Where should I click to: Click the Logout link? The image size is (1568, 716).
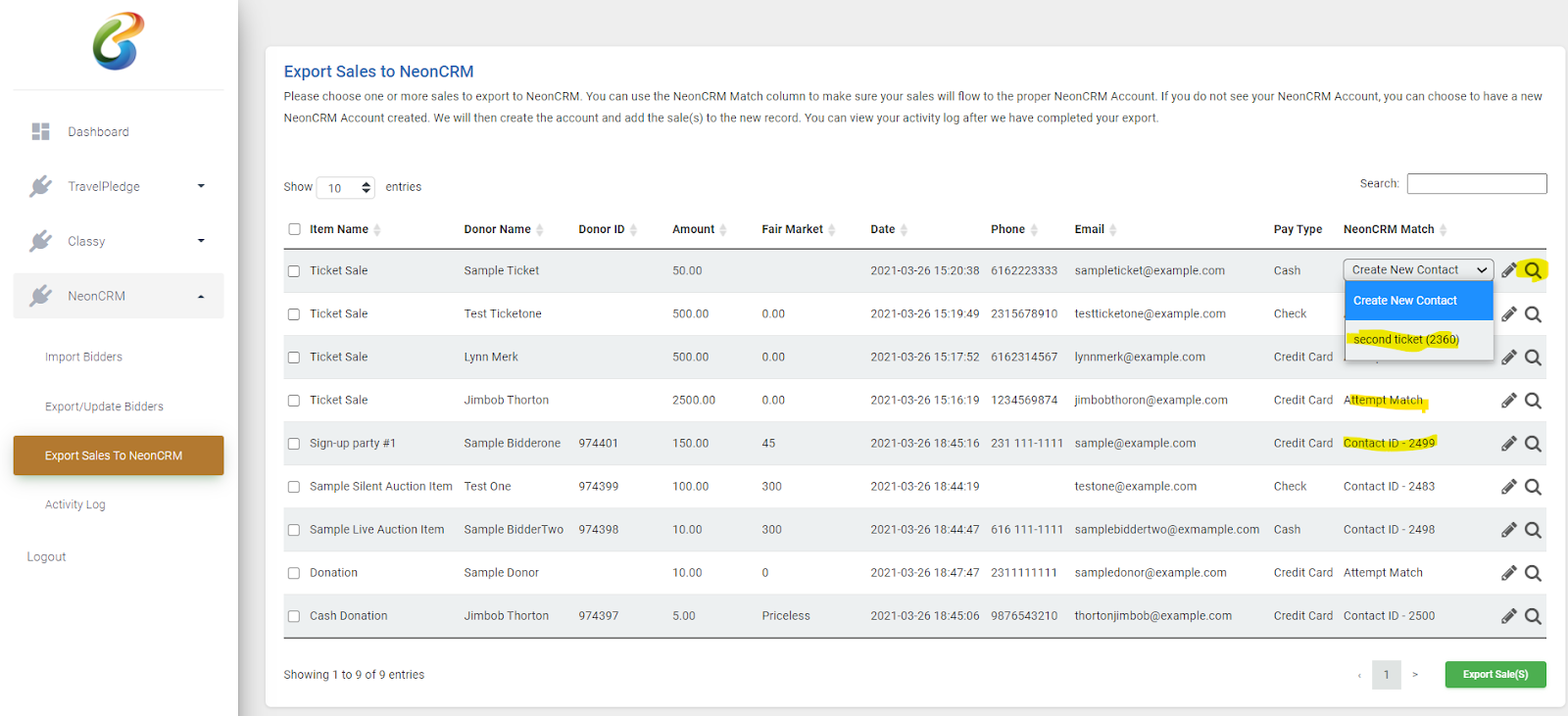tap(46, 556)
